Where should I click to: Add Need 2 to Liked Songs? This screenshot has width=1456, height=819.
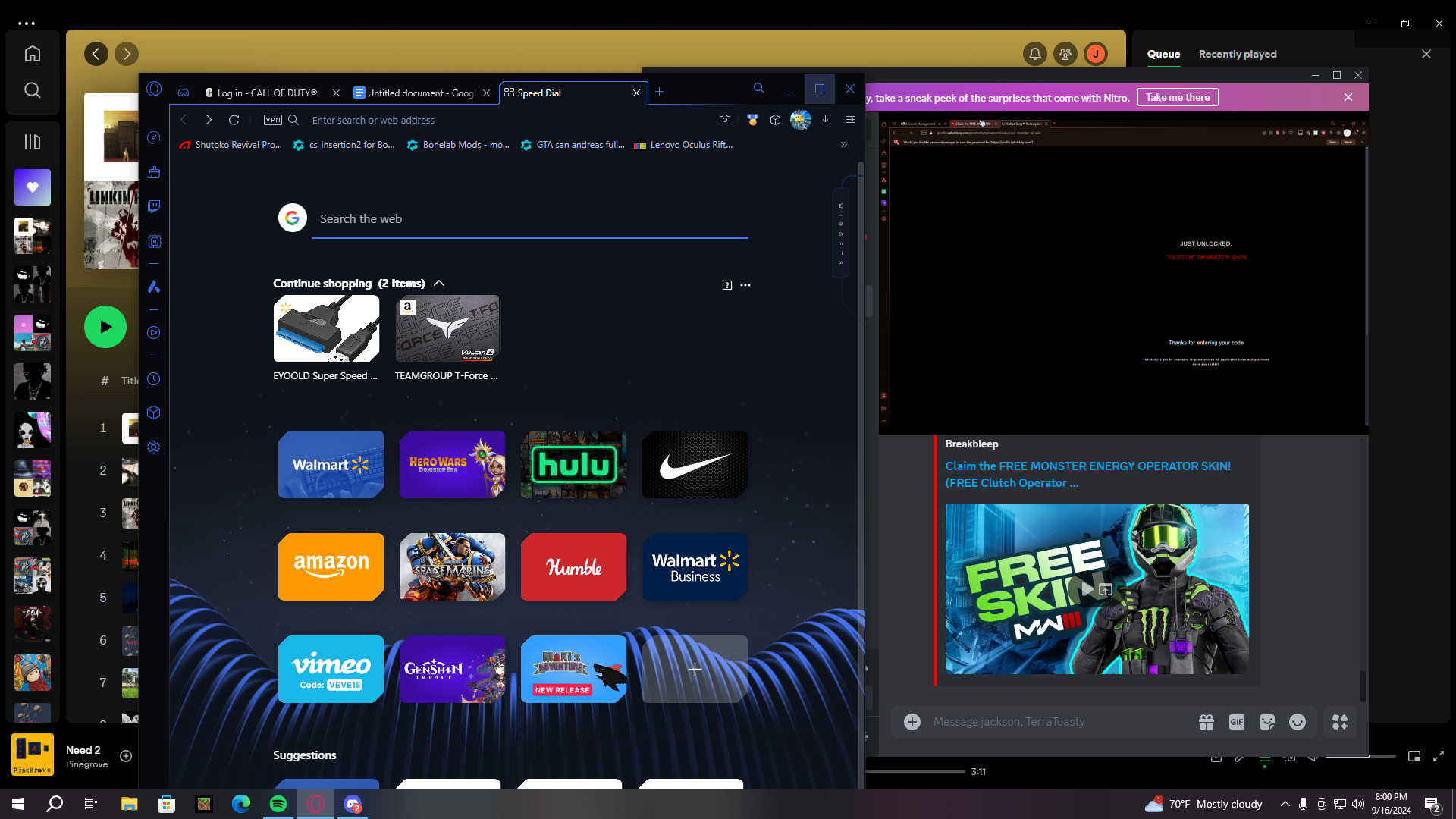tap(126, 756)
